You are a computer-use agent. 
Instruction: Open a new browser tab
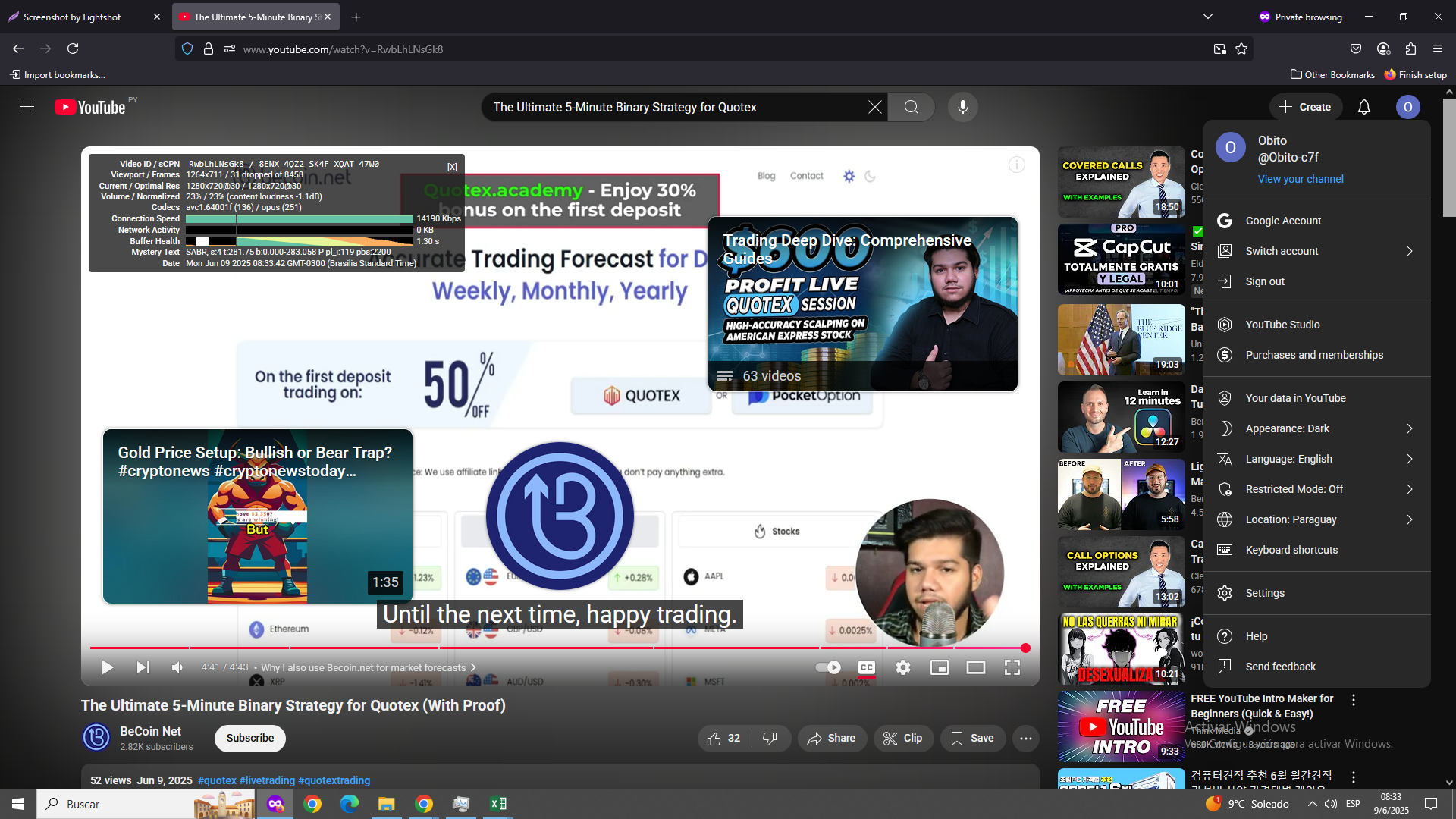pos(356,17)
